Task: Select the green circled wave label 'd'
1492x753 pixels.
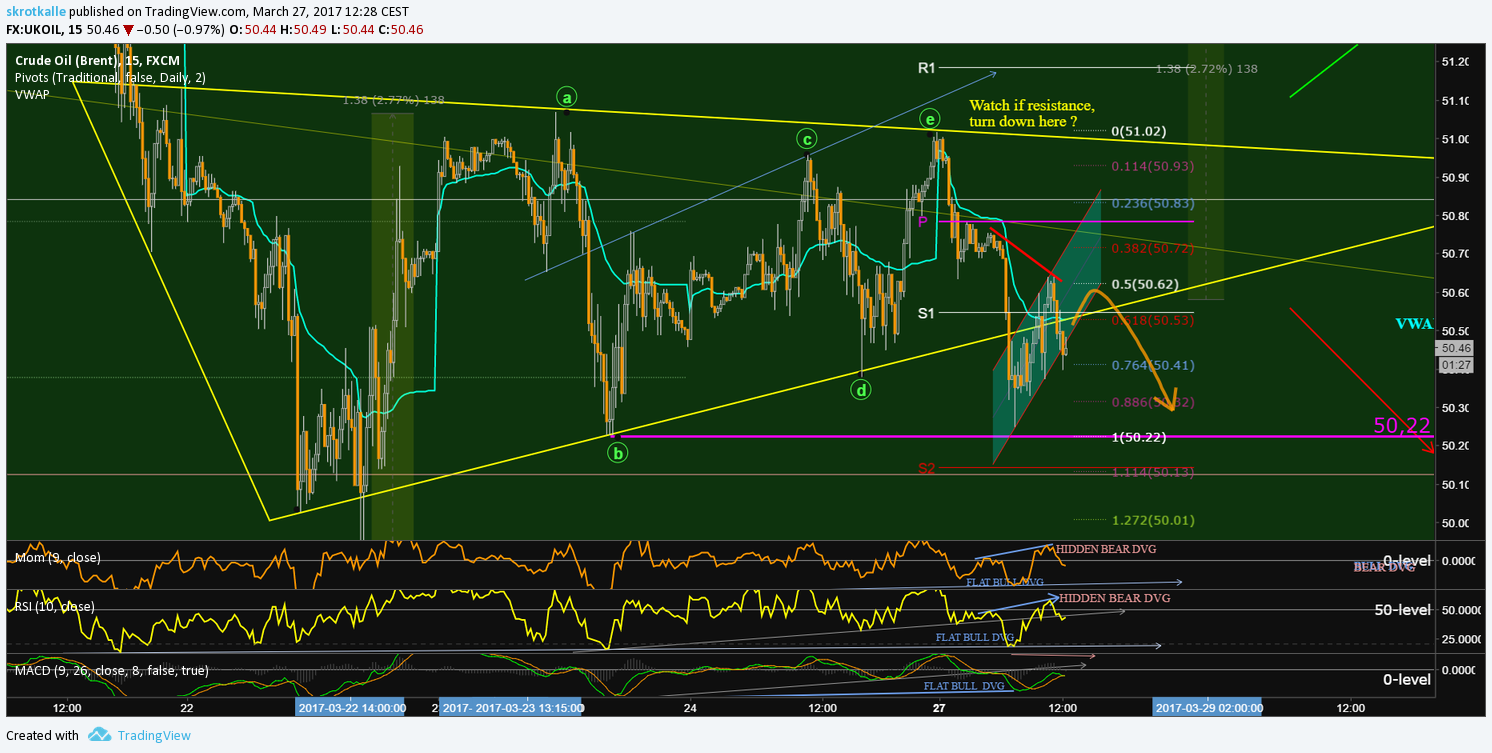Action: (x=861, y=389)
